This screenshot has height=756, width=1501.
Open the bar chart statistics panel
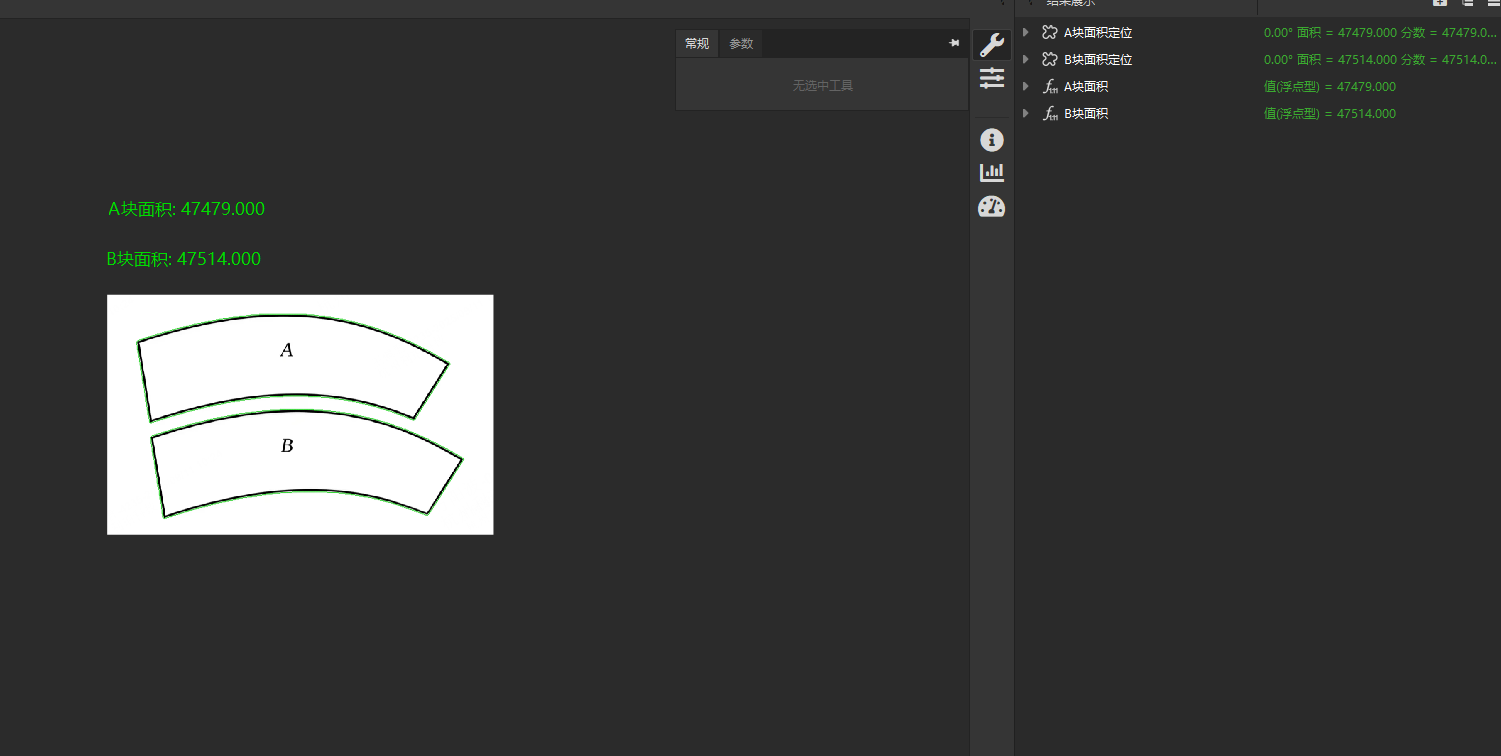(991, 173)
